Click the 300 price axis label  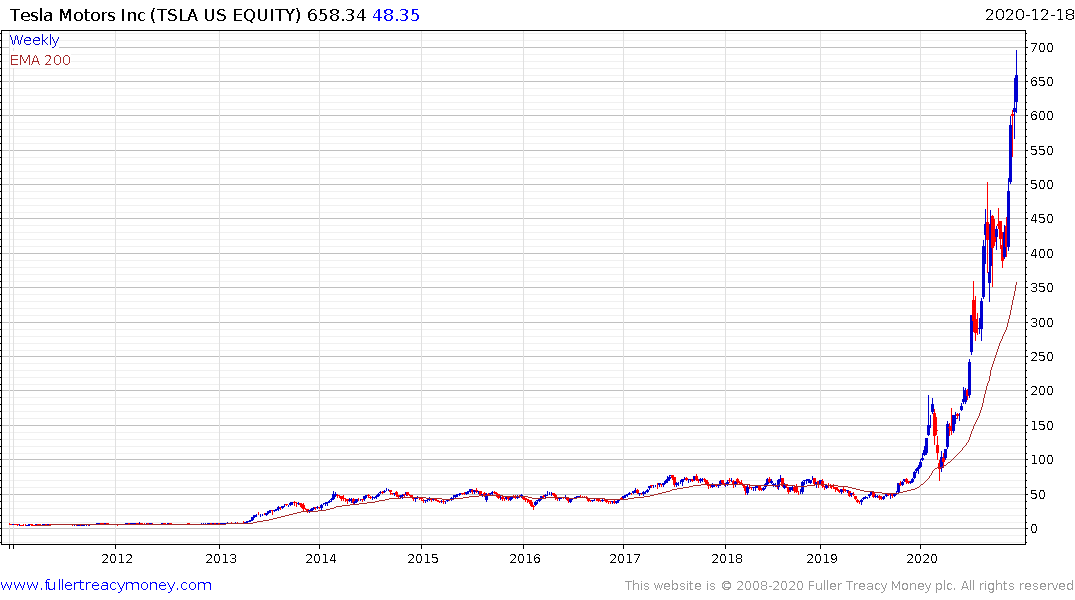[1042, 322]
